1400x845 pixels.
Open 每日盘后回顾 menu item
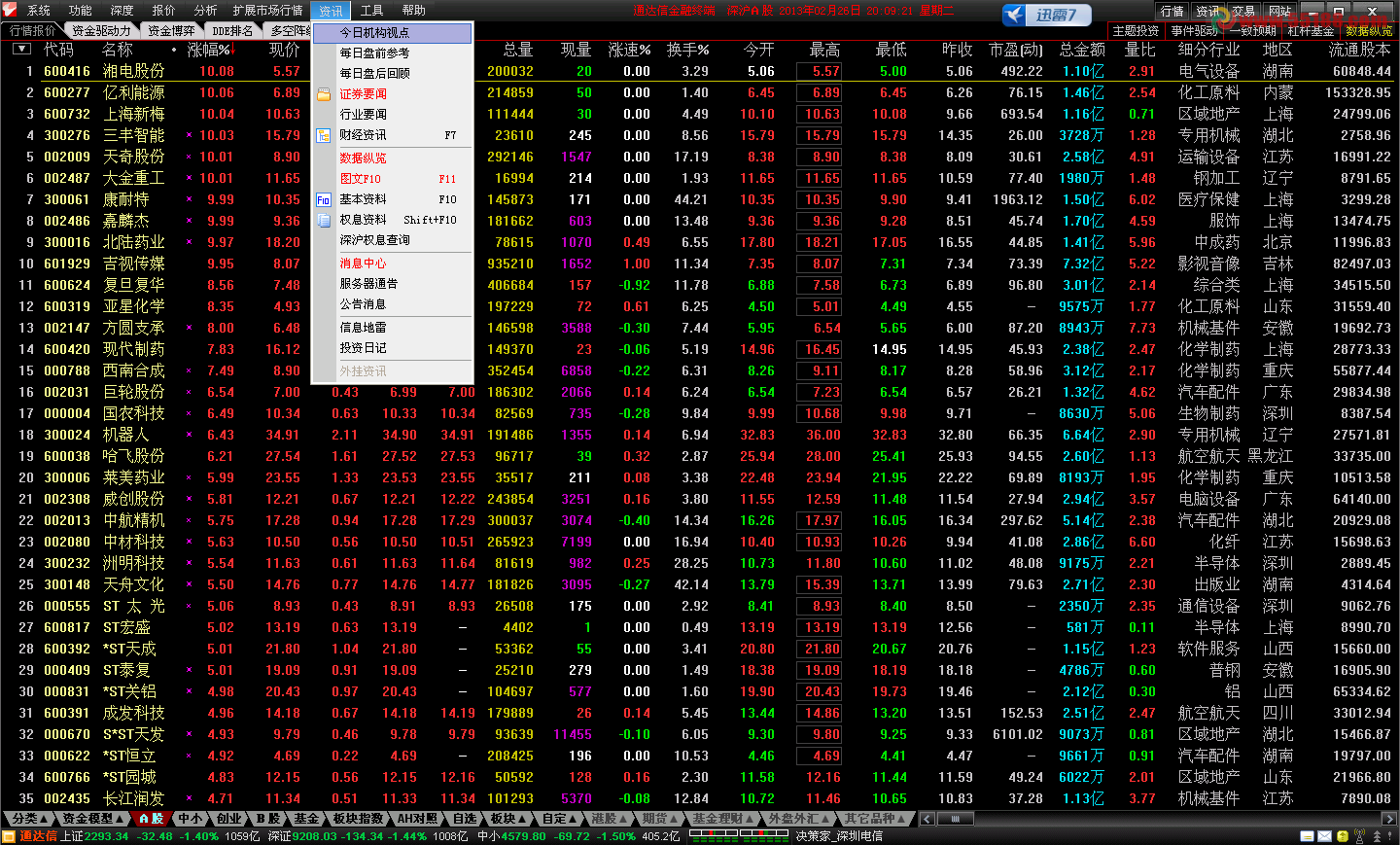coord(392,74)
